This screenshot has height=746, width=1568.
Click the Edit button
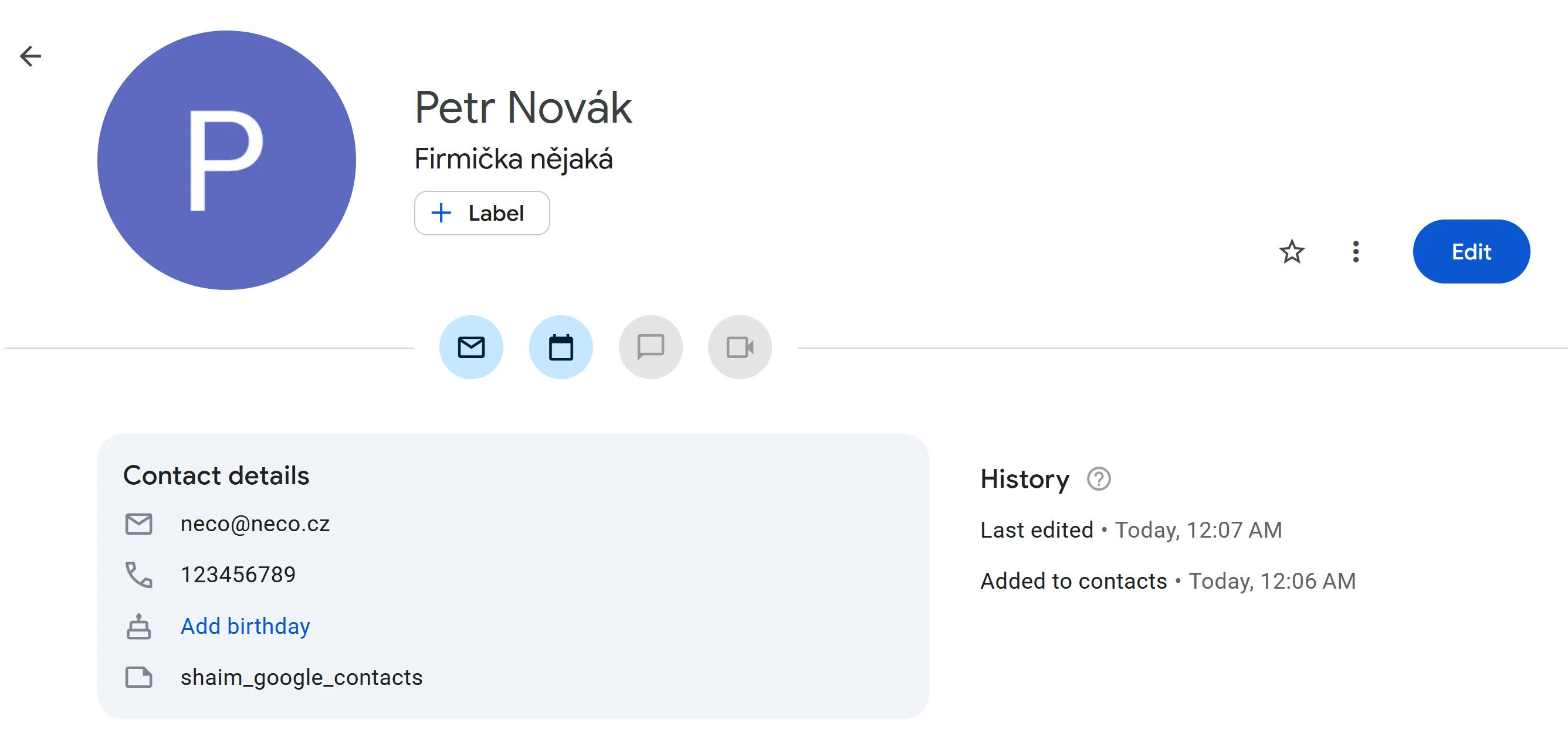[x=1471, y=252]
